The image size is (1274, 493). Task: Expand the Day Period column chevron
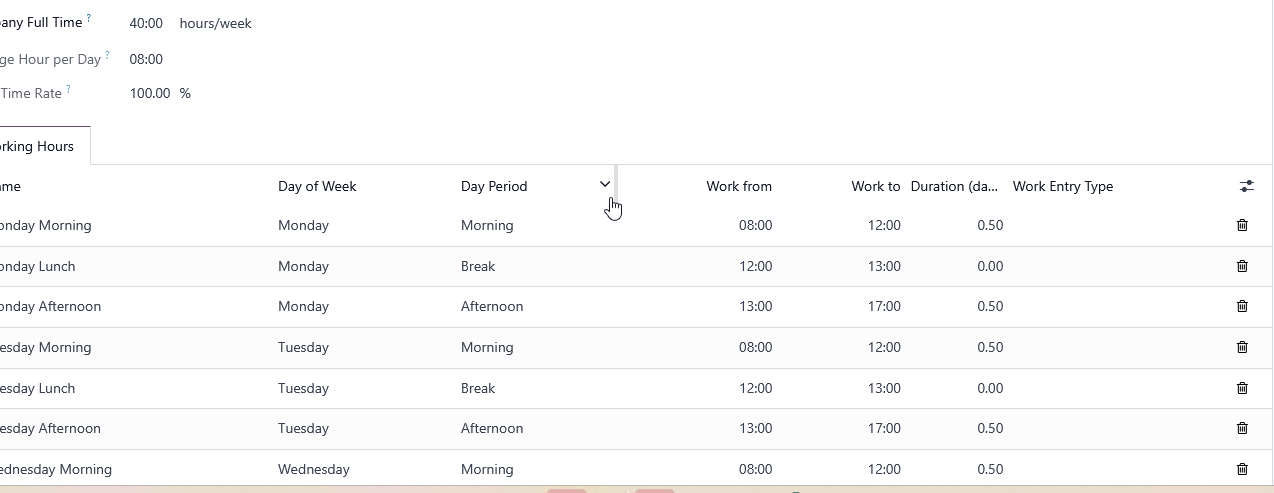(605, 184)
